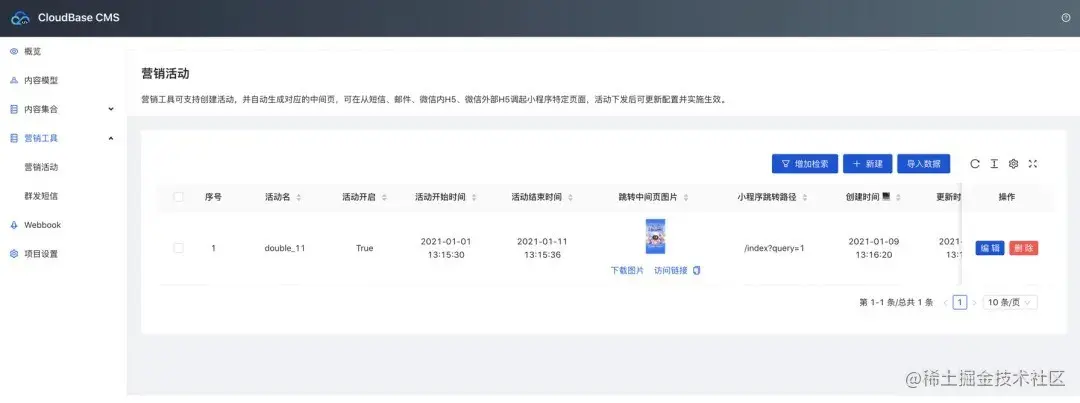Check the double_11 row checkbox
Screen dimensions: 1080x403
(178, 248)
